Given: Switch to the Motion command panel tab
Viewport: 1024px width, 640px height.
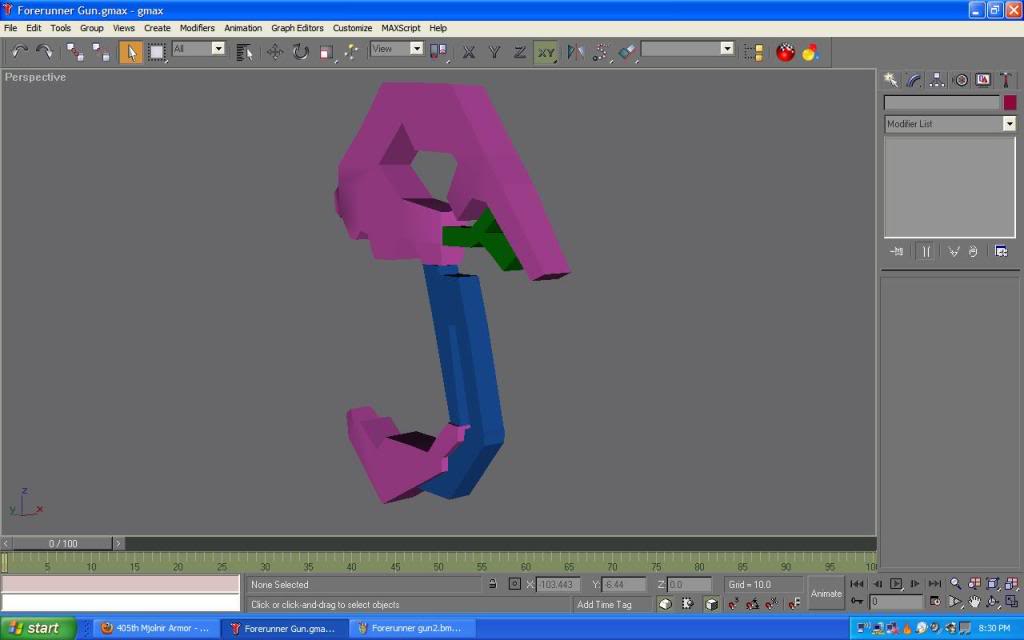Looking at the screenshot, I should 960,80.
